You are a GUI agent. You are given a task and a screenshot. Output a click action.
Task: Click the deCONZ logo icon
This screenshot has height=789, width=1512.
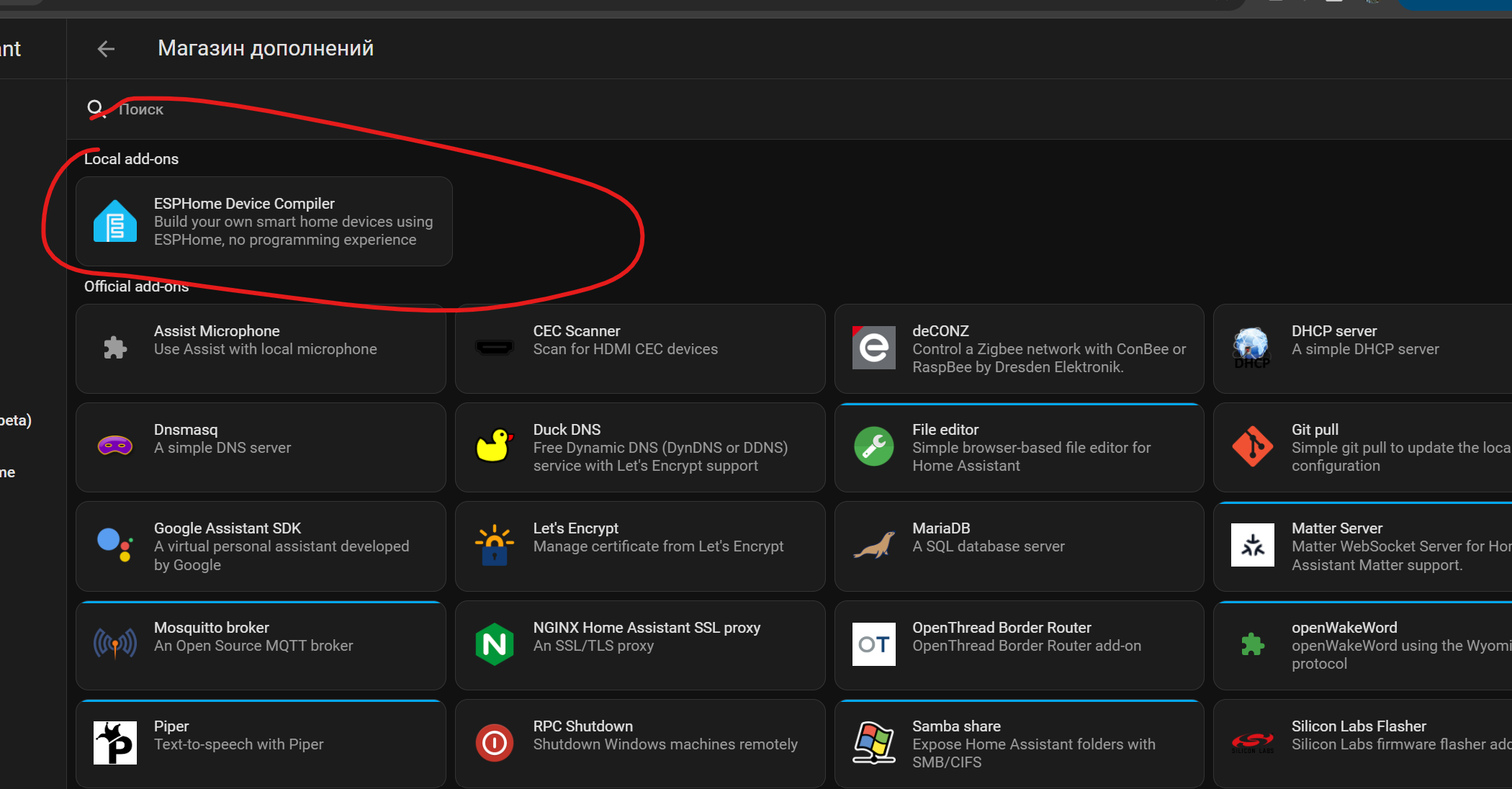tap(873, 348)
